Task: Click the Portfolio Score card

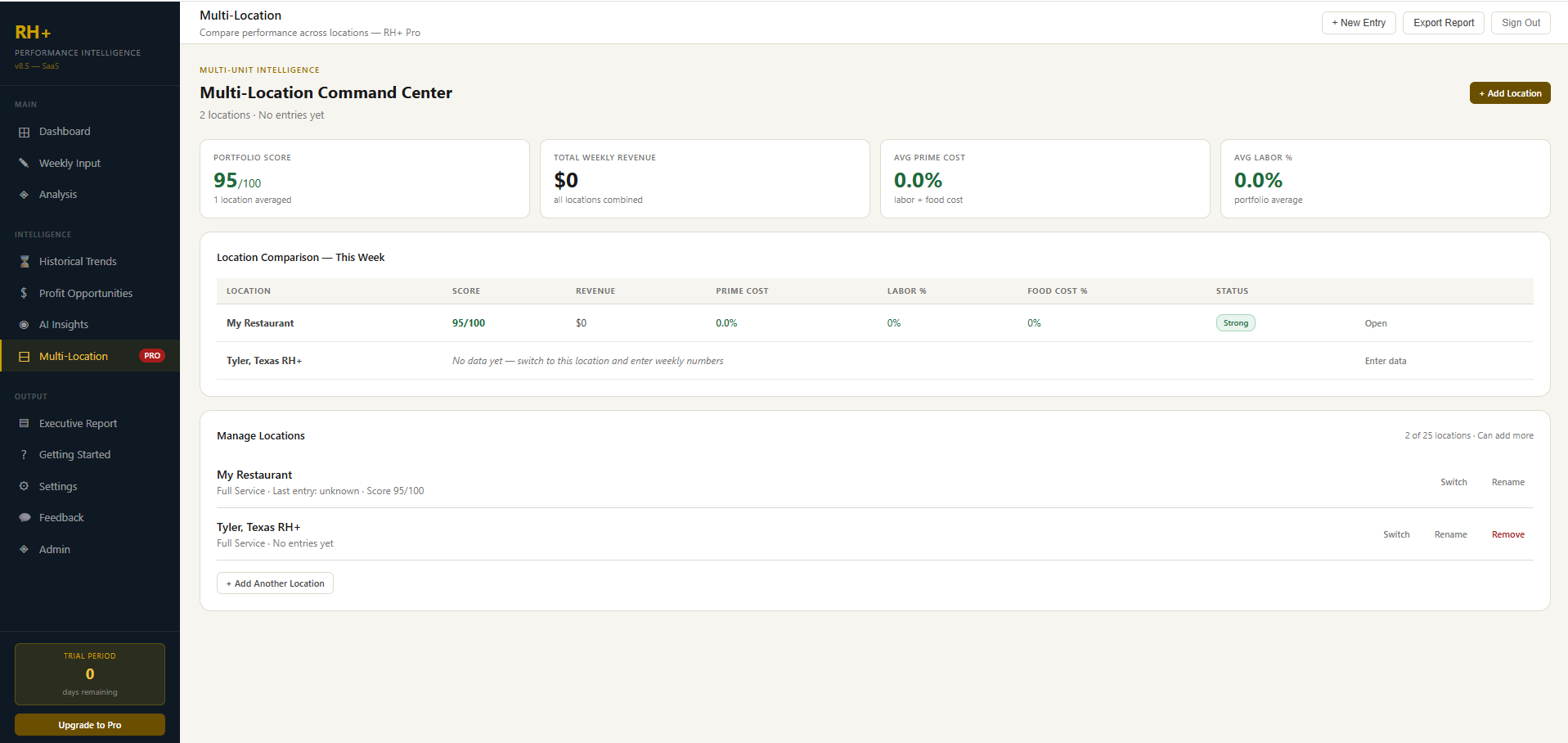Action: [365, 178]
